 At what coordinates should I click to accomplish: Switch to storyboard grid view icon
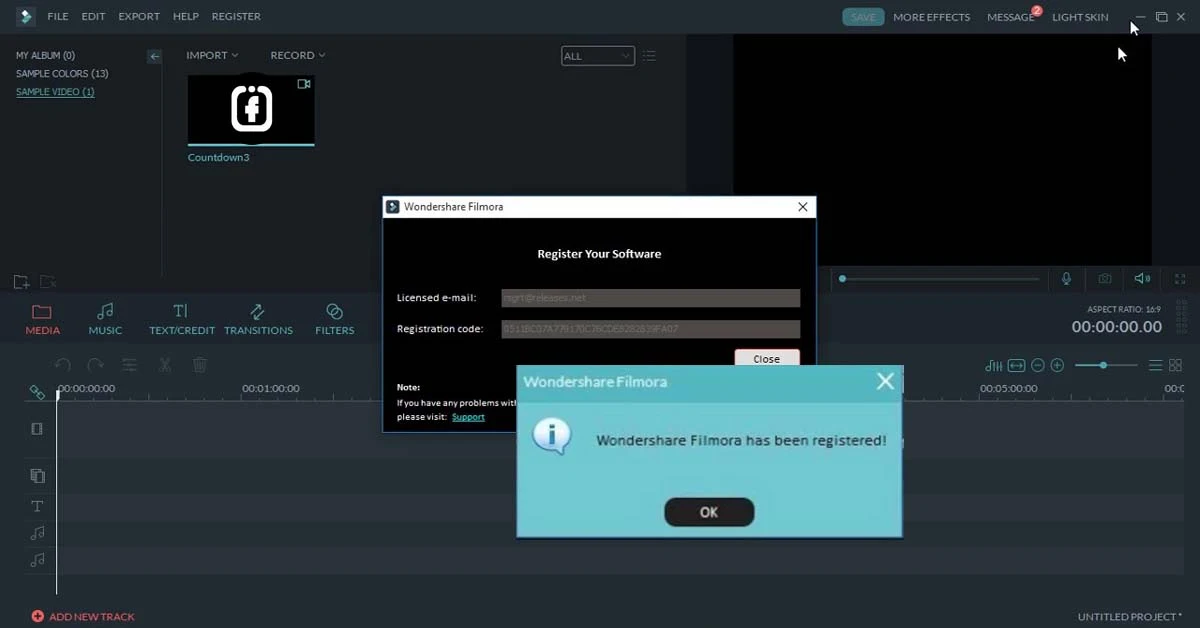pyautogui.click(x=1176, y=366)
